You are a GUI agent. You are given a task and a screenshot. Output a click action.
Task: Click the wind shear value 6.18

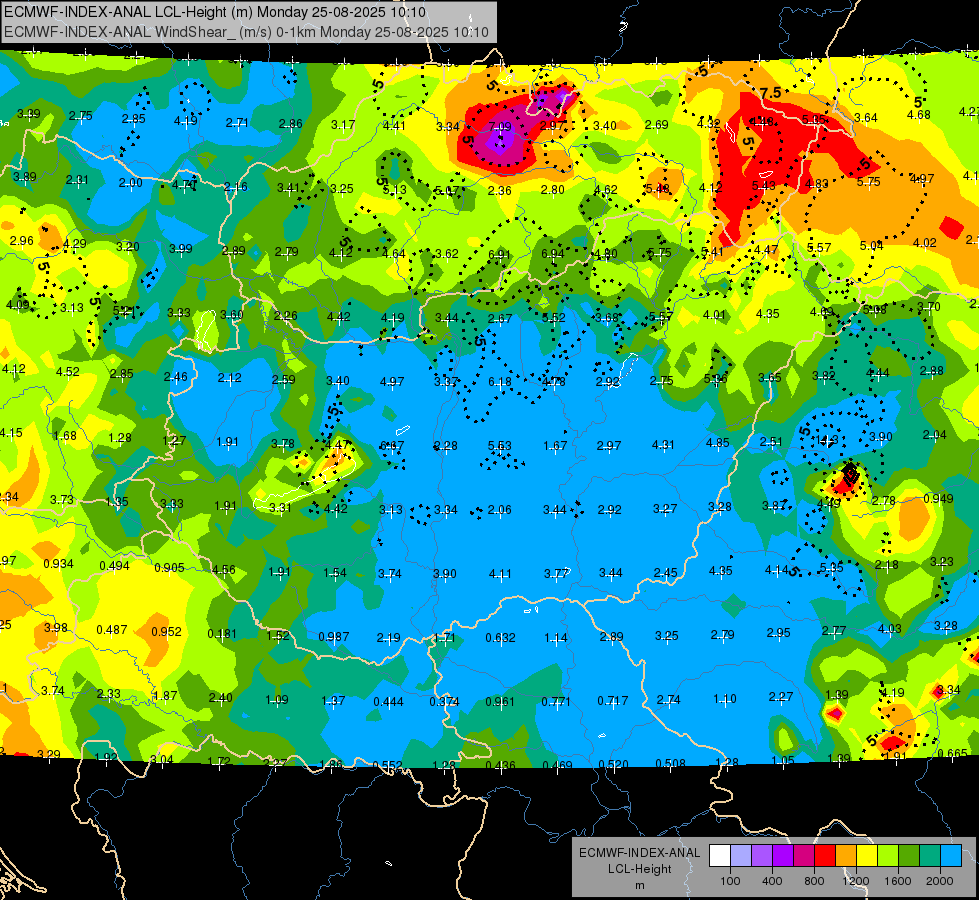(x=499, y=382)
